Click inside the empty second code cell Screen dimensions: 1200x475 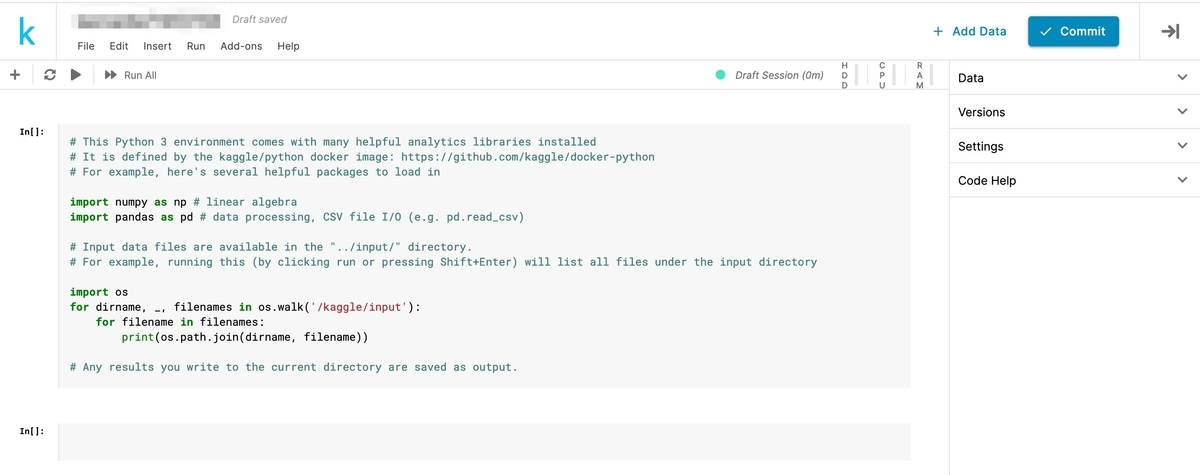[485, 441]
